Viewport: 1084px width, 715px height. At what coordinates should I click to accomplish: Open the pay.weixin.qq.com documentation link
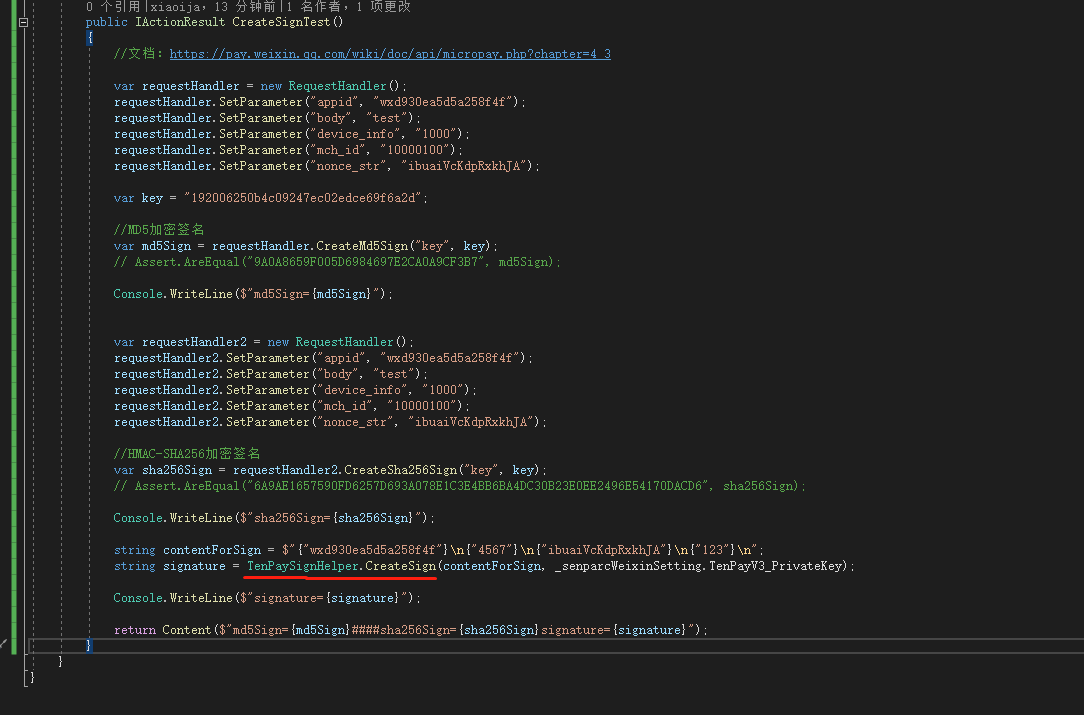tap(390, 54)
